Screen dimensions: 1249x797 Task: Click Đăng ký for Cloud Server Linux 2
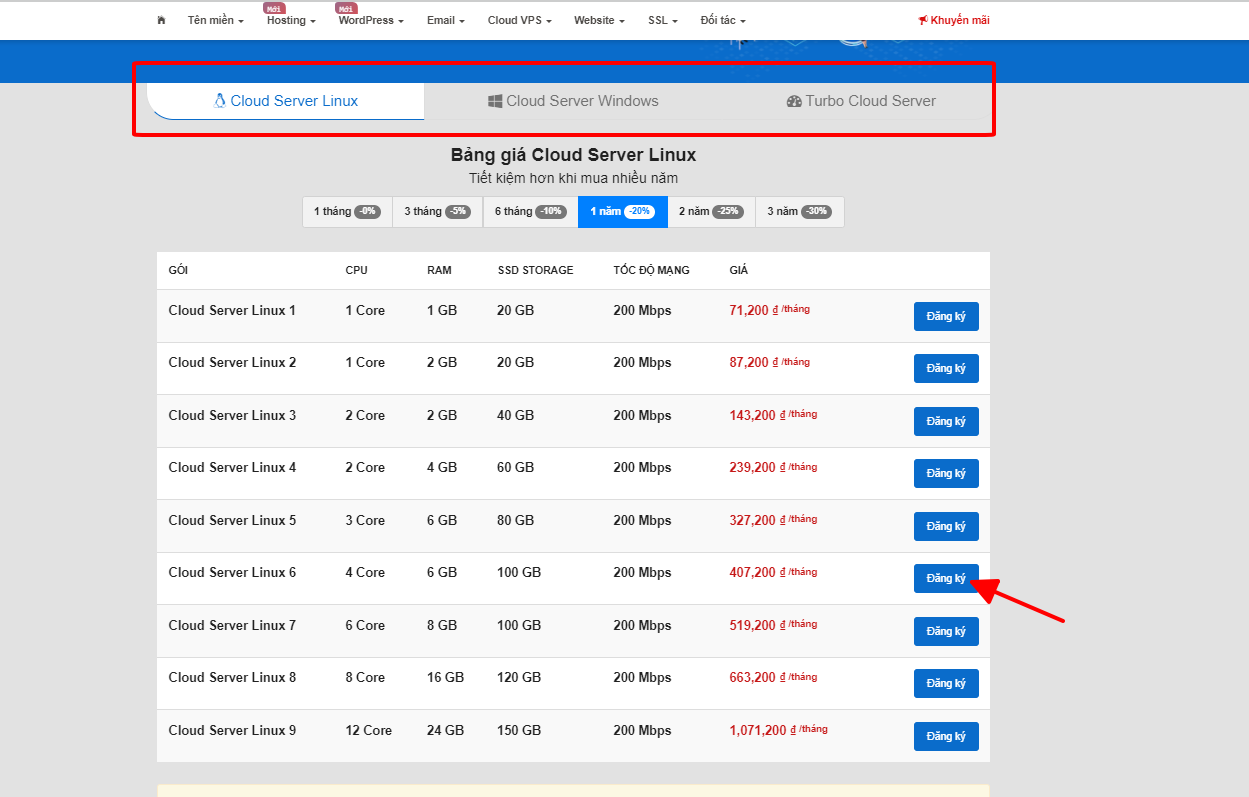946,368
